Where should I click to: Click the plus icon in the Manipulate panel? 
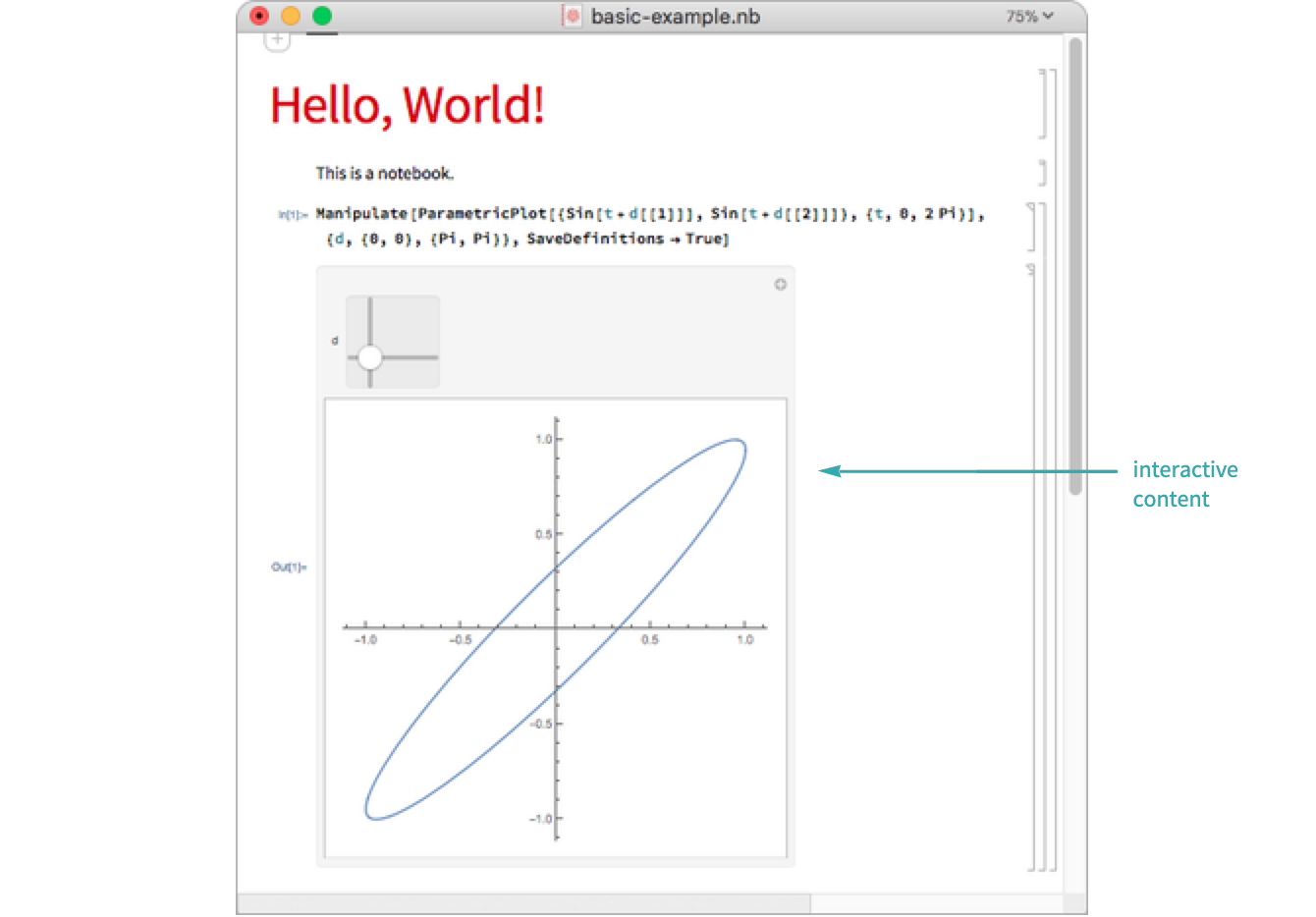tap(780, 285)
